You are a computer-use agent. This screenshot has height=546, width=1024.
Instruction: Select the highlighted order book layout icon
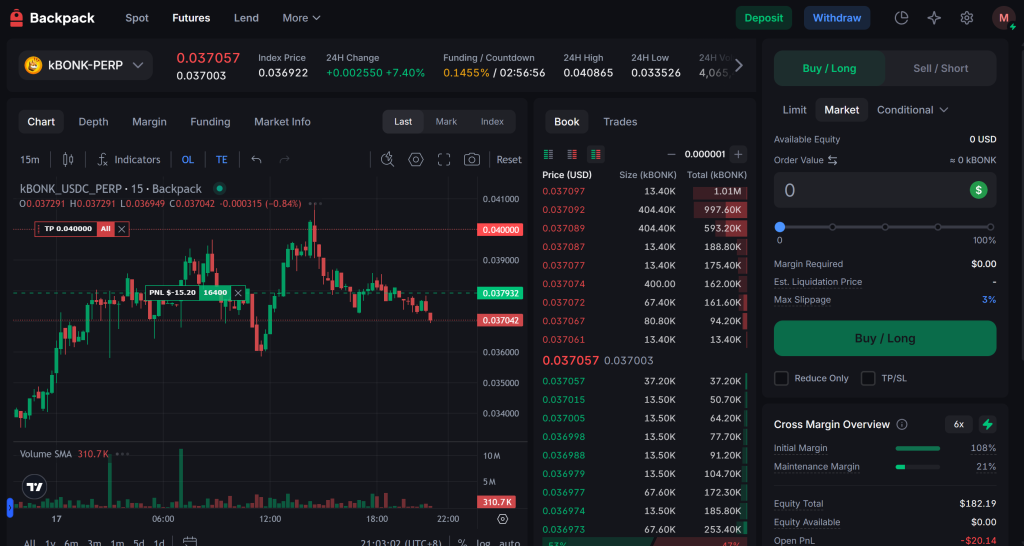(x=596, y=154)
